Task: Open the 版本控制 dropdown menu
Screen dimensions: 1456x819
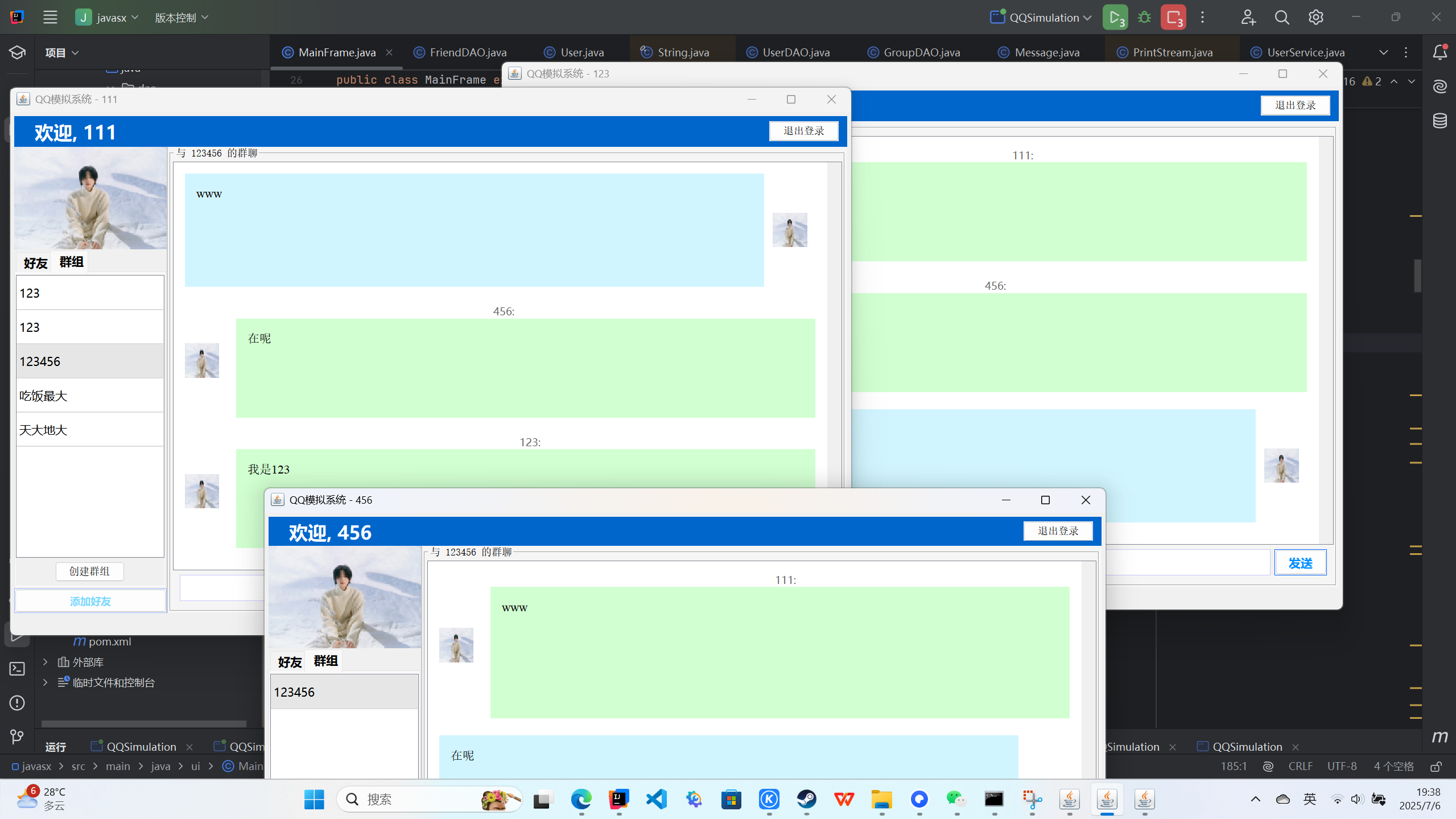Action: pyautogui.click(x=181, y=18)
